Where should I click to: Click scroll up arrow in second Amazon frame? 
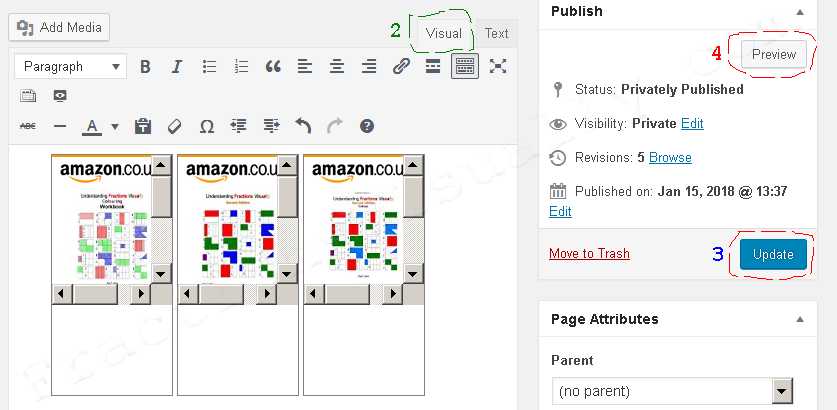tap(288, 166)
